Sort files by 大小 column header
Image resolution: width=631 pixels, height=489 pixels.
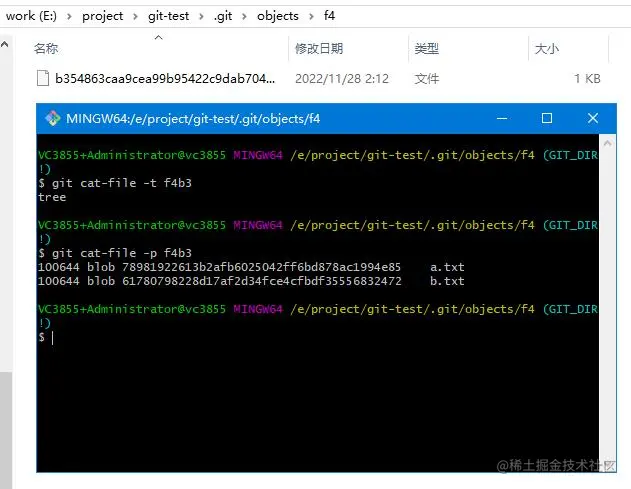[546, 49]
